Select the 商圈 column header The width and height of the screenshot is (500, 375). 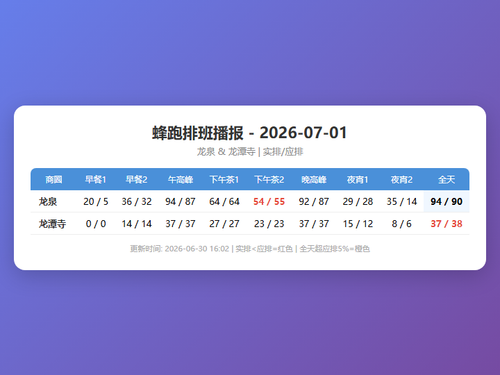54,180
